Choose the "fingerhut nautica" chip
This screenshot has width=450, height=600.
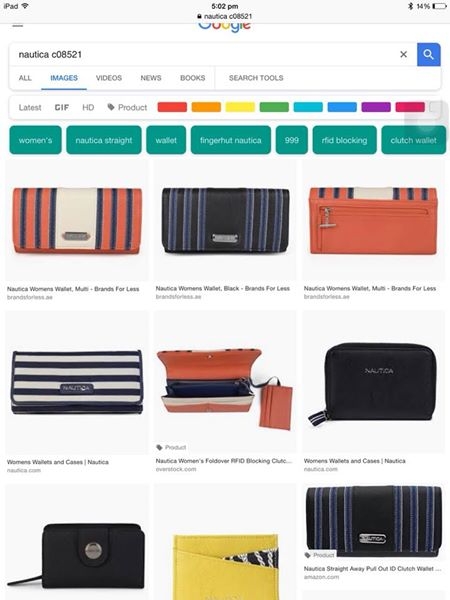tap(231, 140)
